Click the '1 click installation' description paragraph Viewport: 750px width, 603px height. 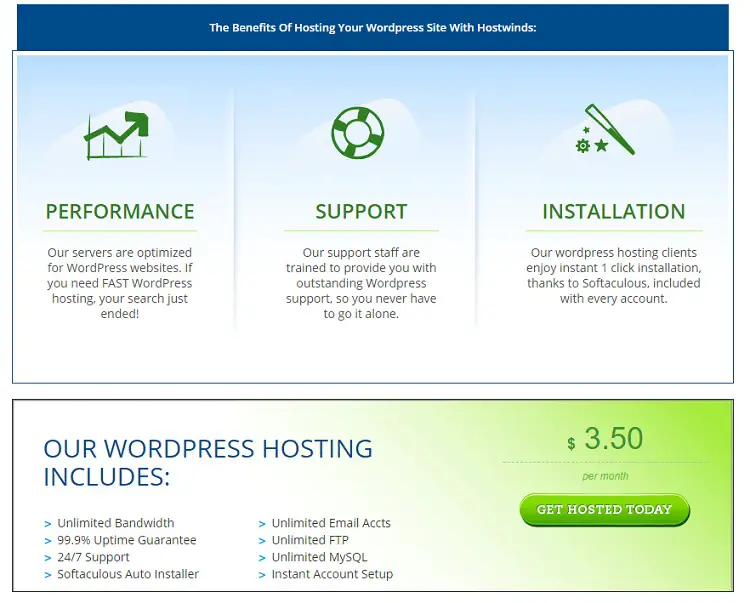pos(614,275)
